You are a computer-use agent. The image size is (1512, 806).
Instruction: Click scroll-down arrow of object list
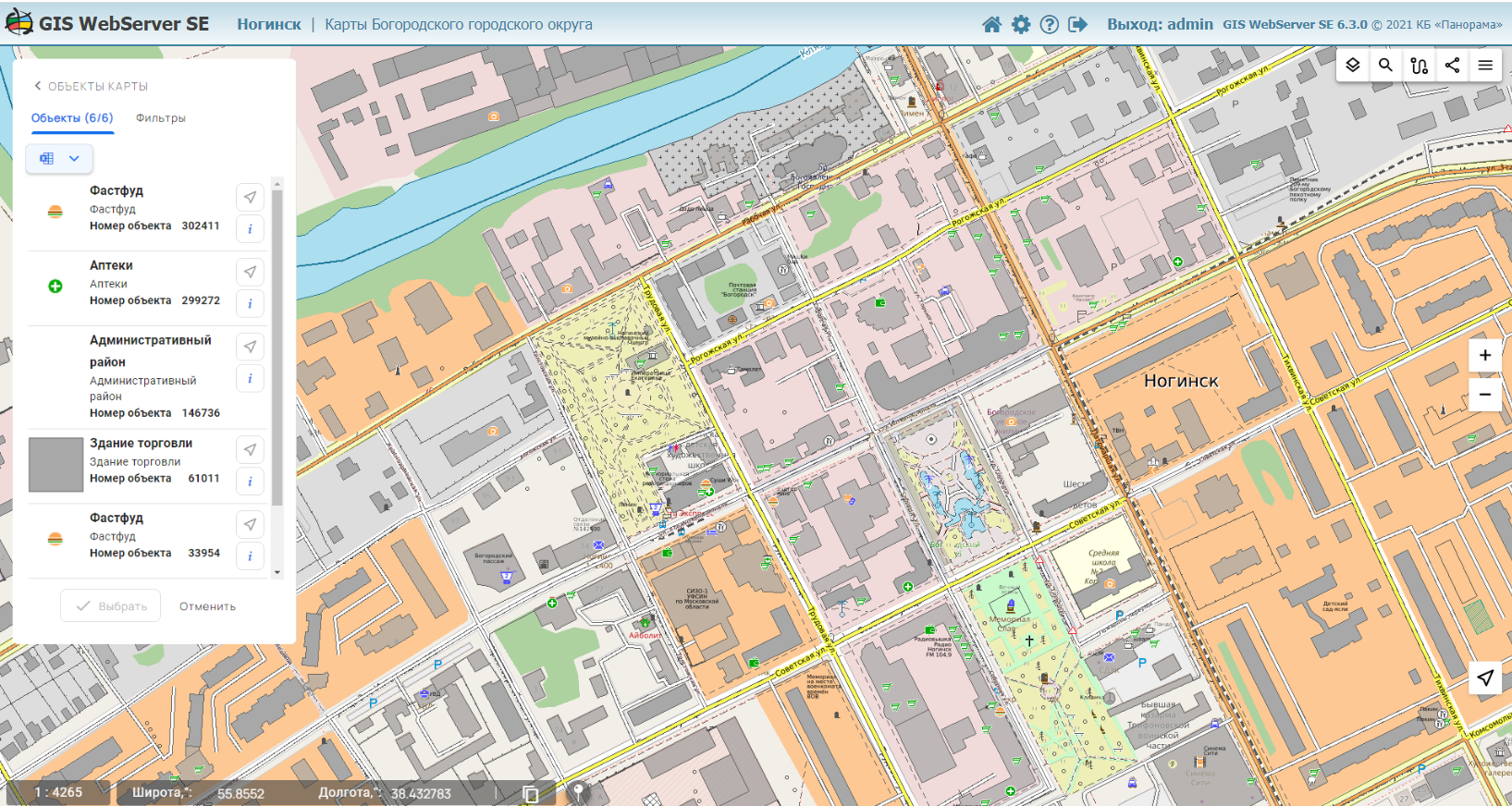point(277,573)
